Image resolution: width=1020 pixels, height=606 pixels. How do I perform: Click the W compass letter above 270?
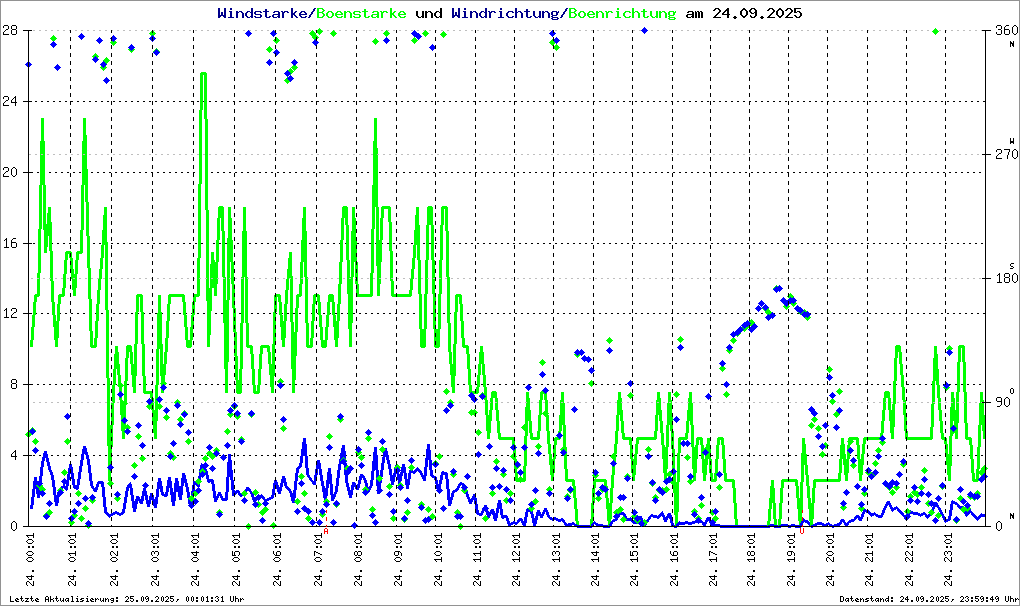point(1012,140)
